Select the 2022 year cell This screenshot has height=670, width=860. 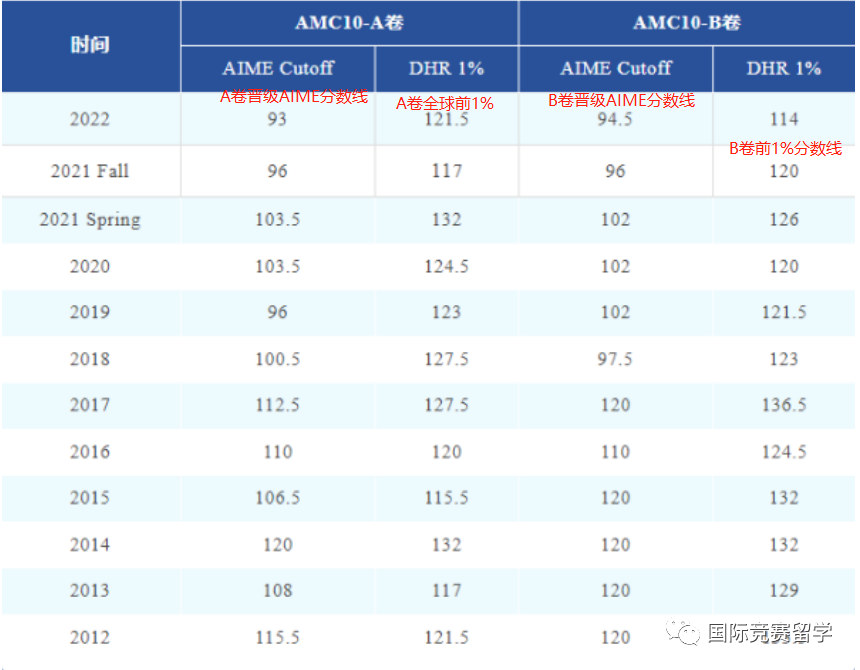point(90,119)
